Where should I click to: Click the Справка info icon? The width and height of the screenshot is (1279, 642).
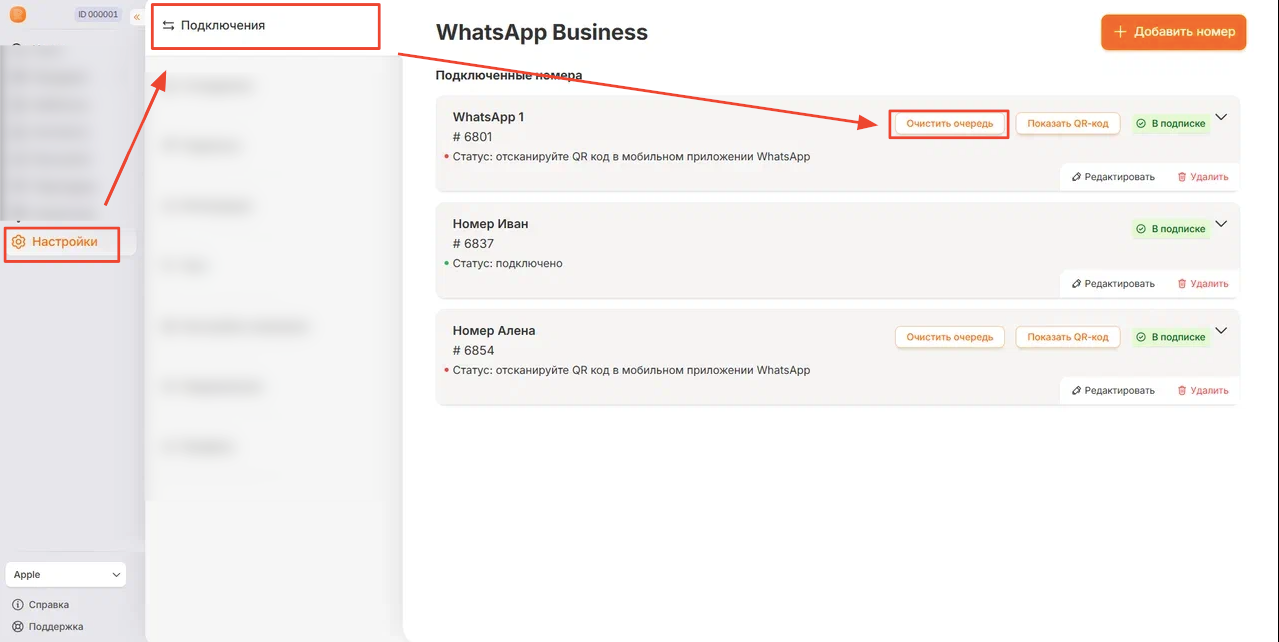click(x=18, y=605)
